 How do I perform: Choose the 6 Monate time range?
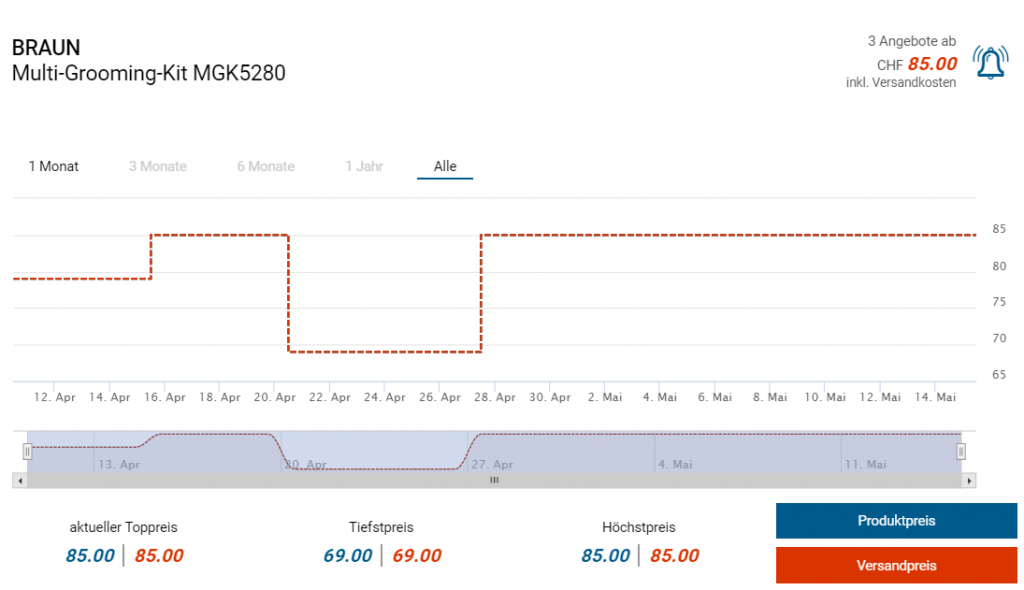tap(265, 166)
